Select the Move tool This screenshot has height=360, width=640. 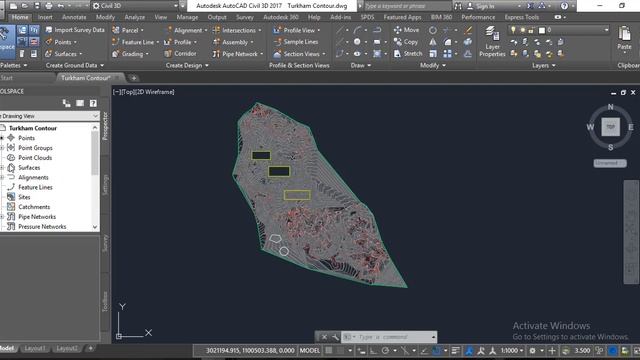click(406, 30)
